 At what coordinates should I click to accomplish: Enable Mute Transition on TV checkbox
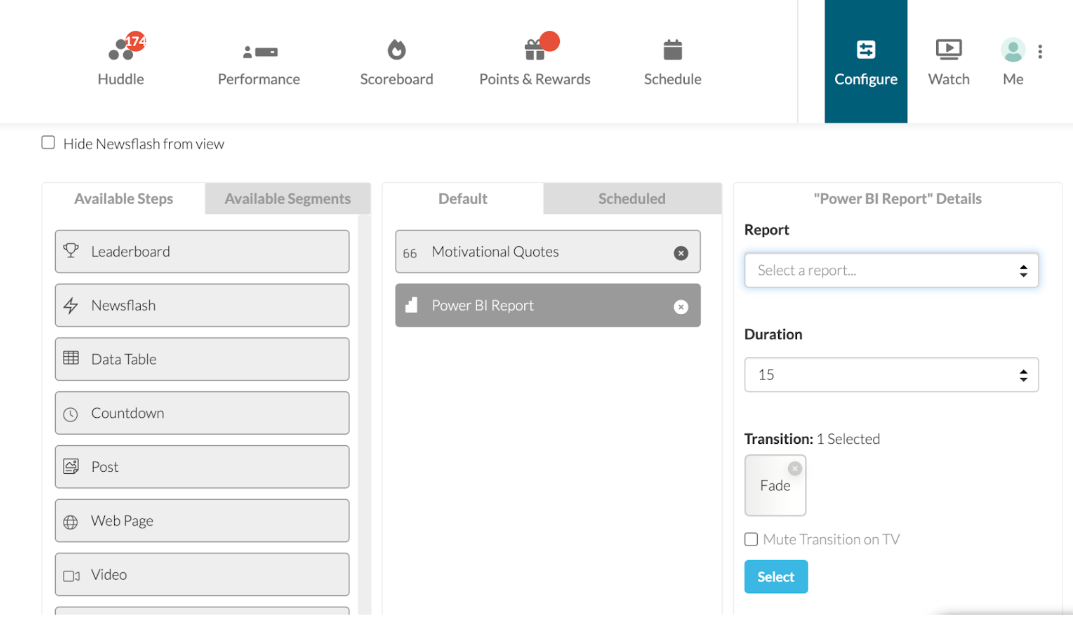tap(751, 539)
